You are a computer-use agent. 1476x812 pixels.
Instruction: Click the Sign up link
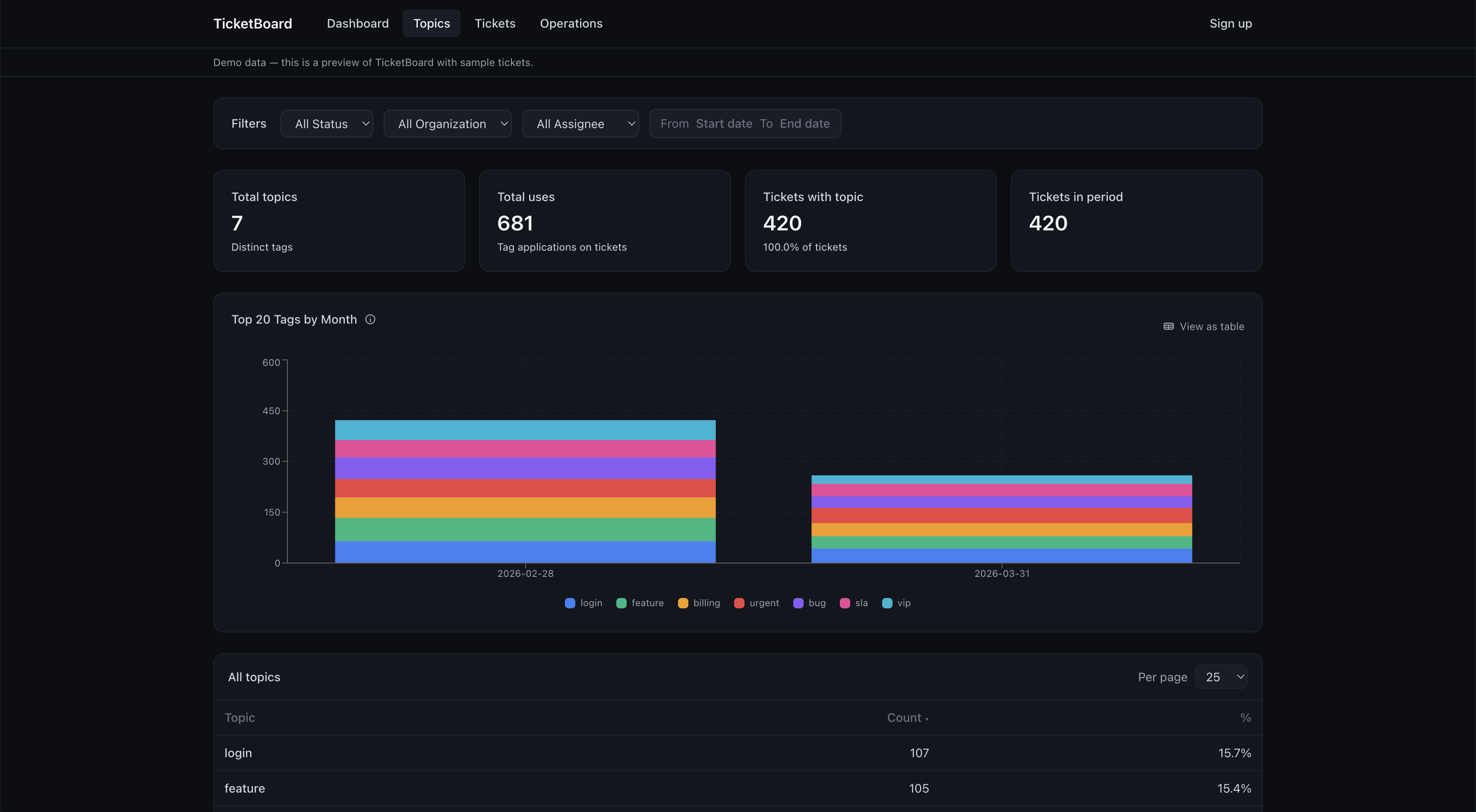click(1230, 23)
